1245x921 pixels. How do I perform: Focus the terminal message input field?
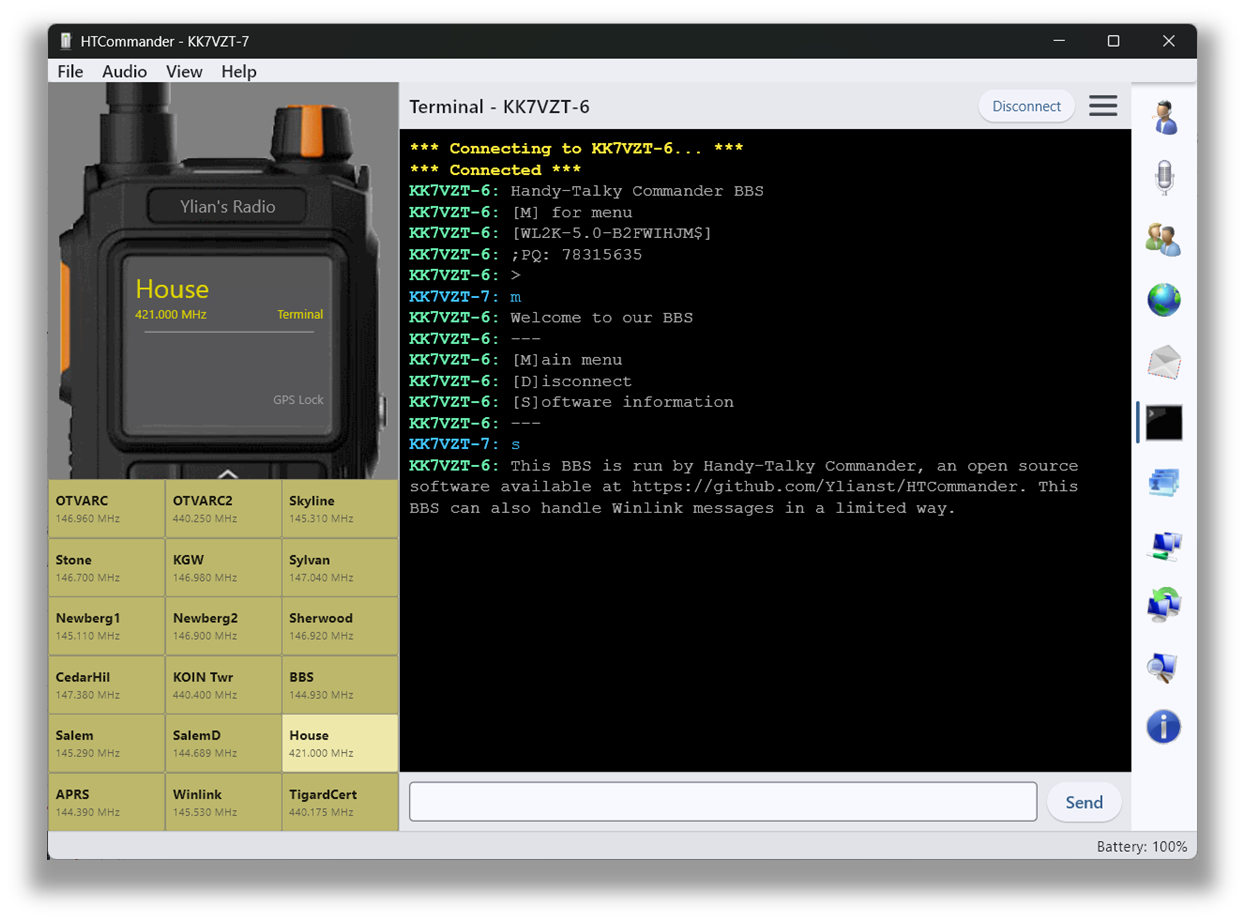[723, 802]
